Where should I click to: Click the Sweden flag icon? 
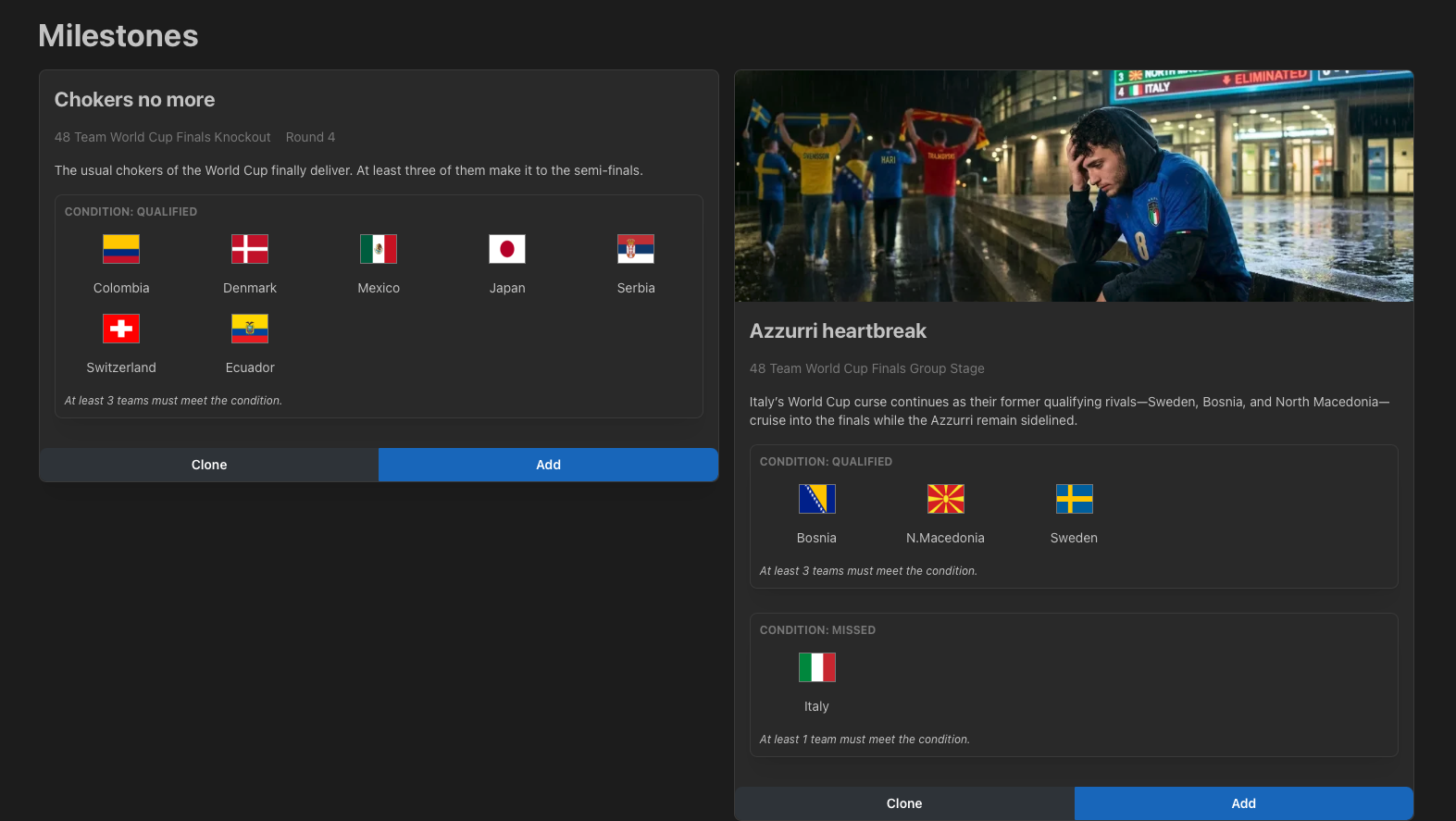pos(1075,499)
